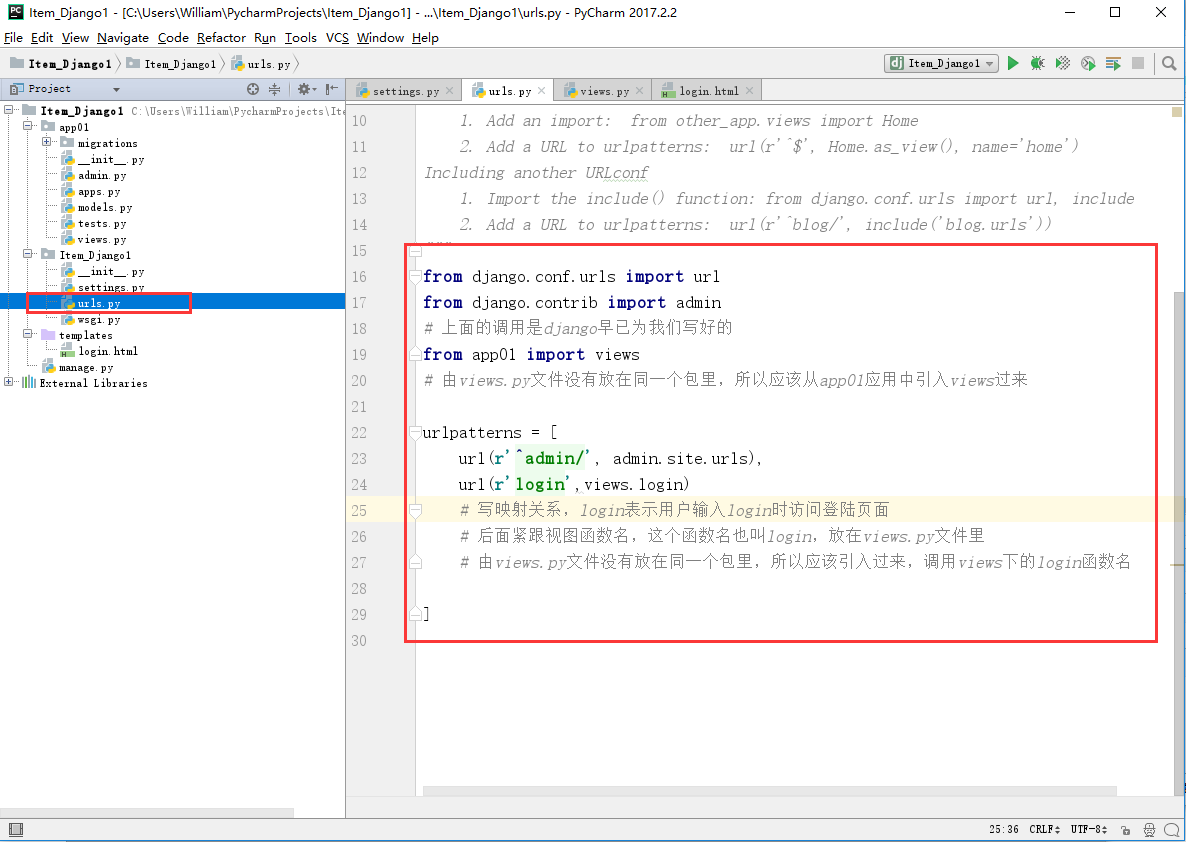The image size is (1186, 842).
Task: Click Item_Django1 root breadcrumb
Action: click(61, 64)
